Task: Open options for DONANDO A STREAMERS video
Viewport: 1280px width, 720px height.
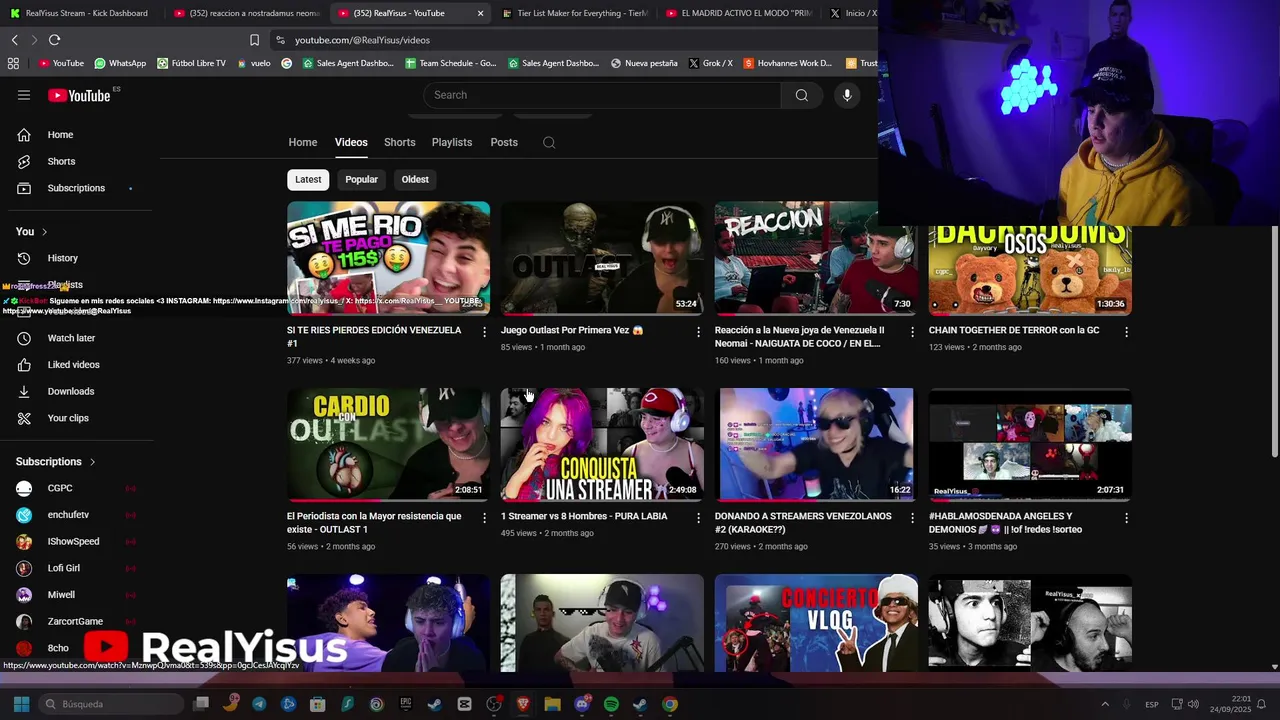Action: (912, 518)
